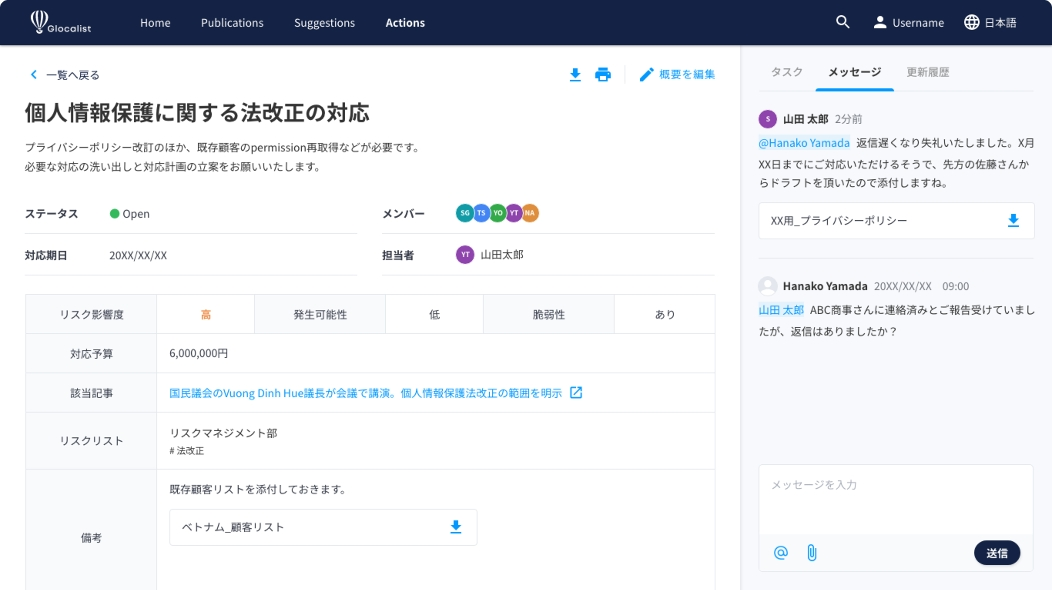Open the search with the magnifier icon

[842, 21]
